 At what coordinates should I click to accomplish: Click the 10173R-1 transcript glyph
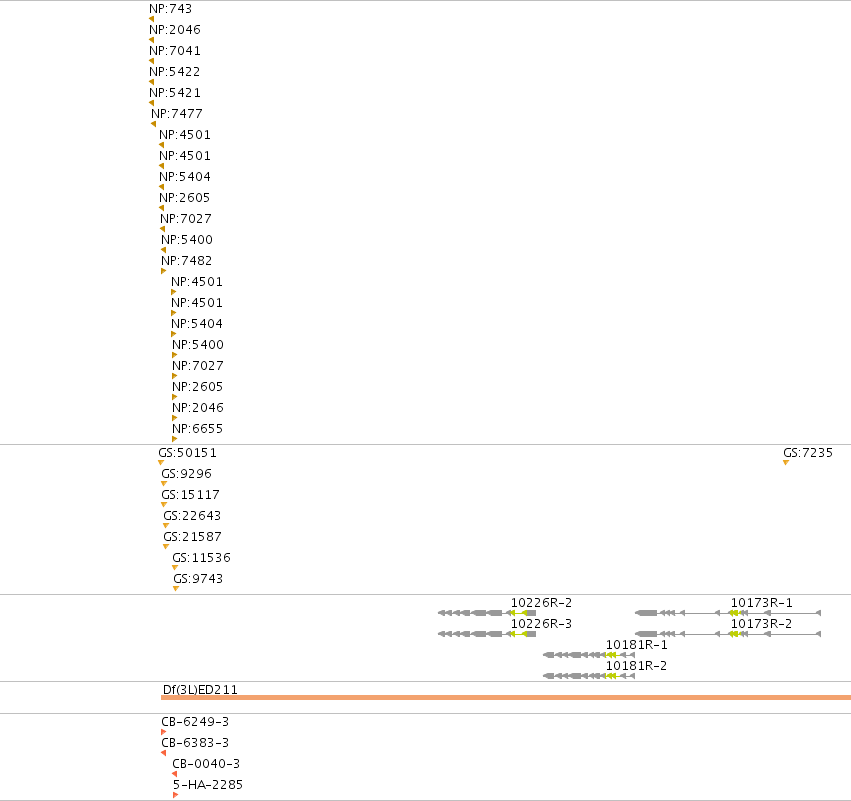point(728,613)
